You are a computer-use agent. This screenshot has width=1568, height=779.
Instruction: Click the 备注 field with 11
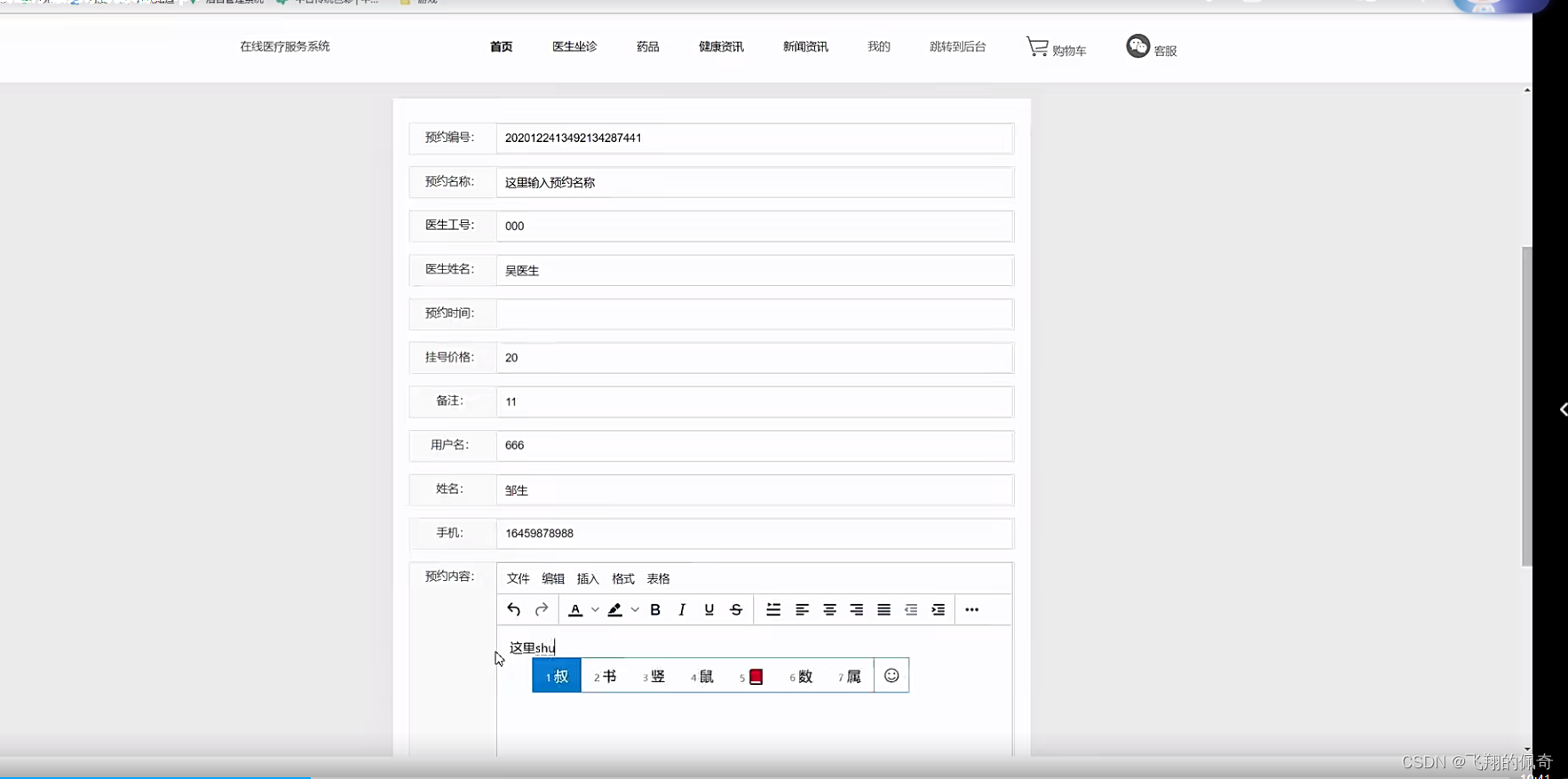pyautogui.click(x=755, y=401)
